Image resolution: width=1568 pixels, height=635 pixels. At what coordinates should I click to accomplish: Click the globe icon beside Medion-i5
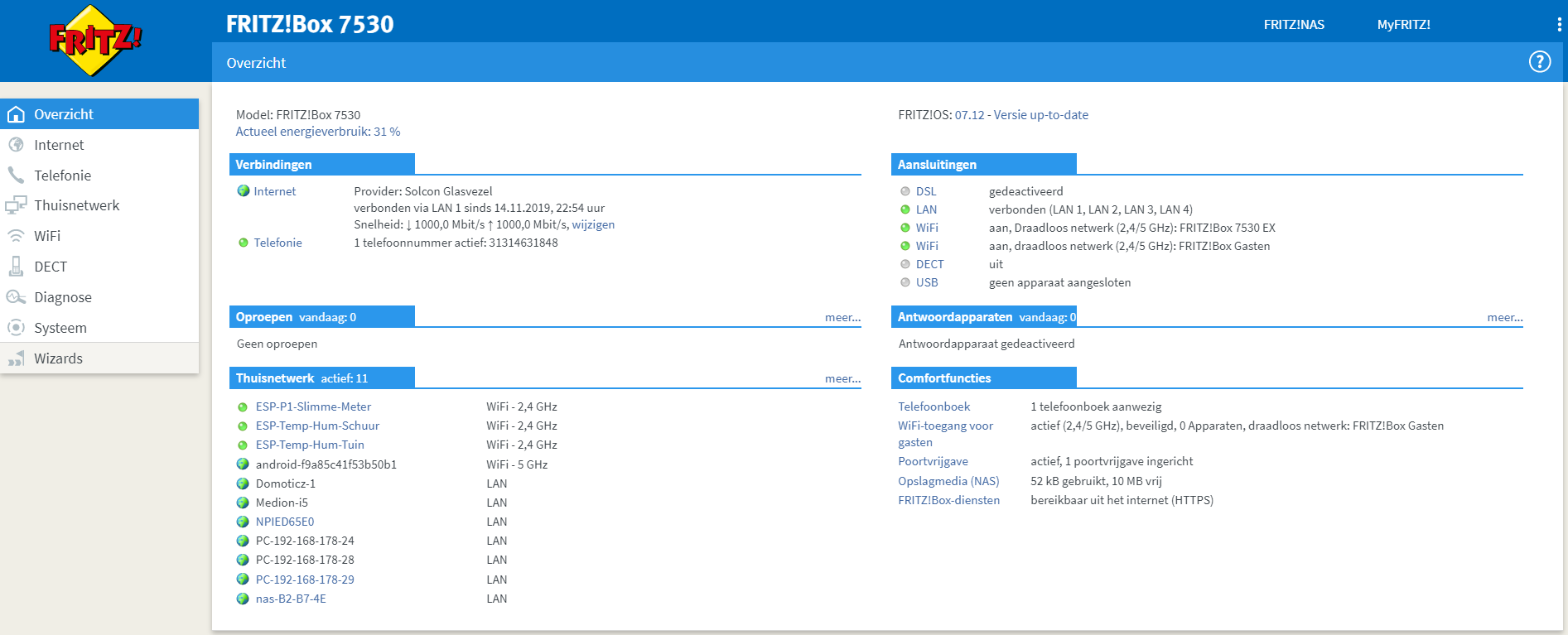click(243, 503)
